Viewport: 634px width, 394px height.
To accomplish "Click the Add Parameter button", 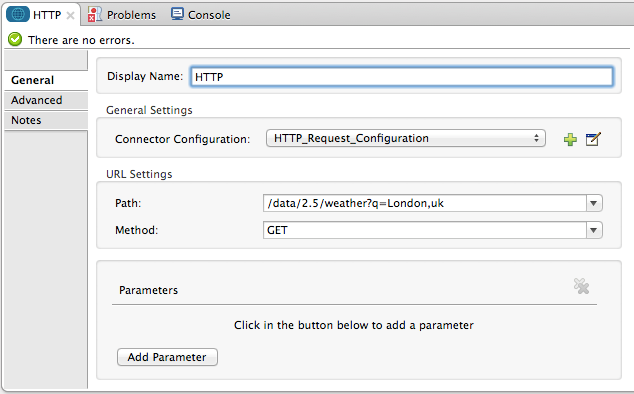I will 167,357.
